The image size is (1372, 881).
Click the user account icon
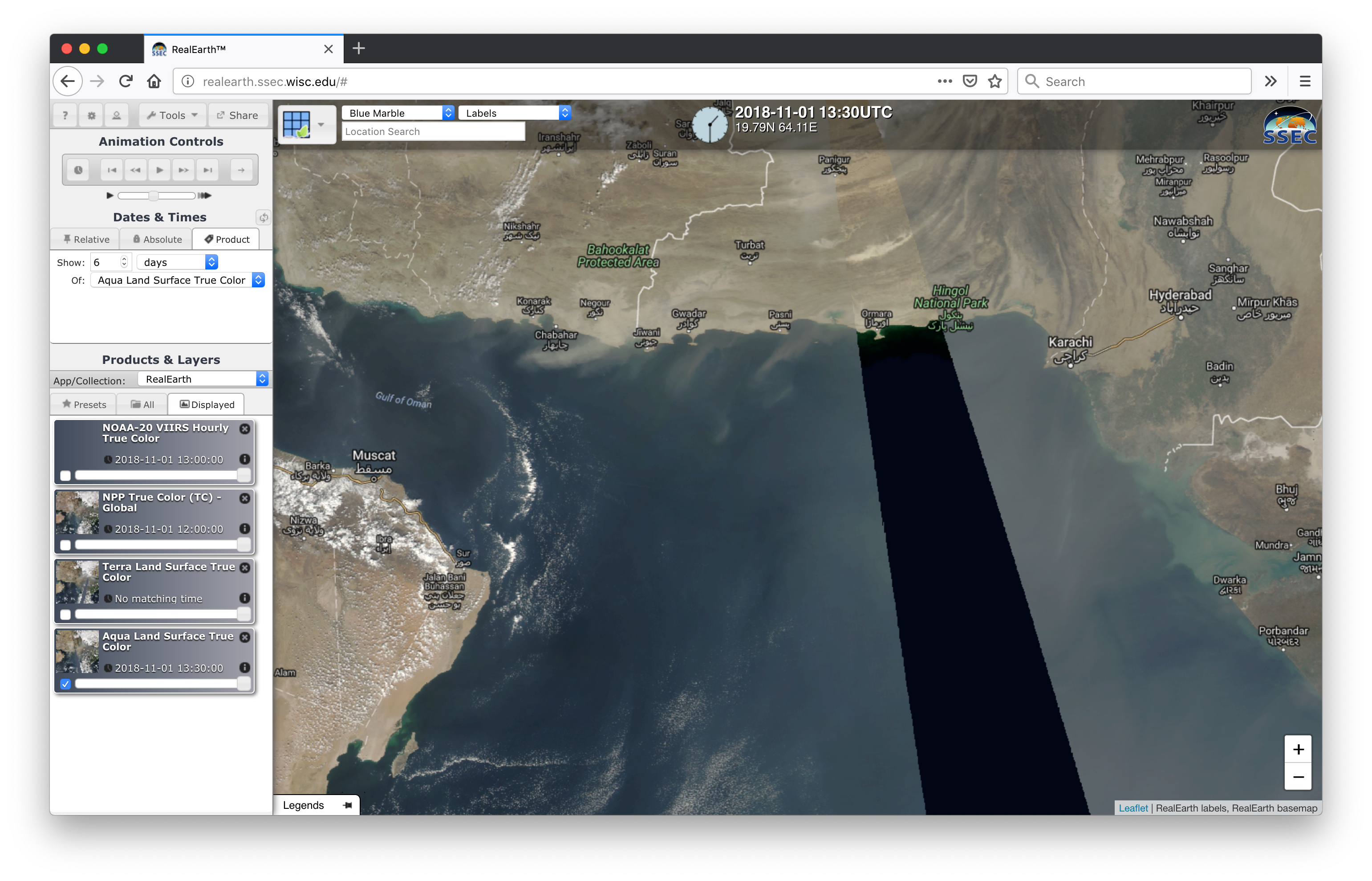[117, 115]
